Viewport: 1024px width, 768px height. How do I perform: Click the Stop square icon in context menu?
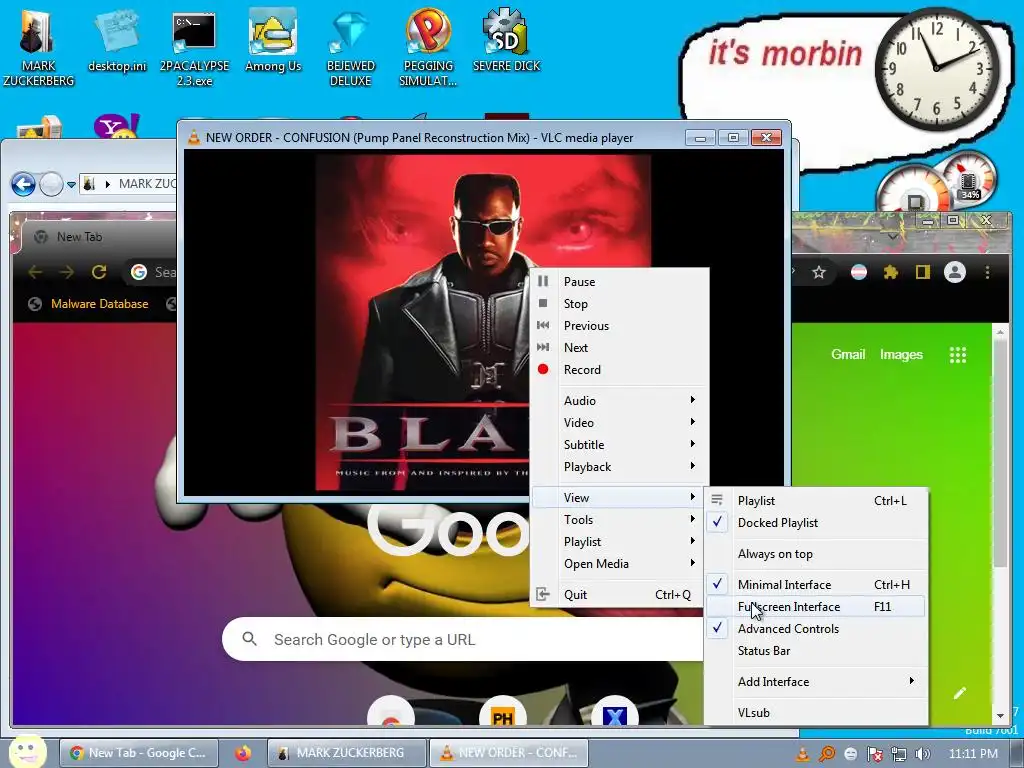point(543,303)
